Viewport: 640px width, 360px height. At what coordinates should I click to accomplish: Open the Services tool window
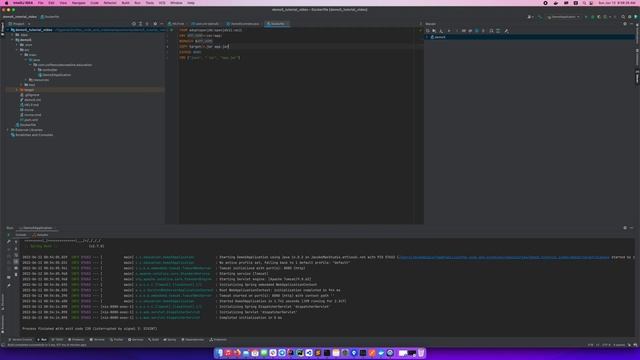point(136,340)
